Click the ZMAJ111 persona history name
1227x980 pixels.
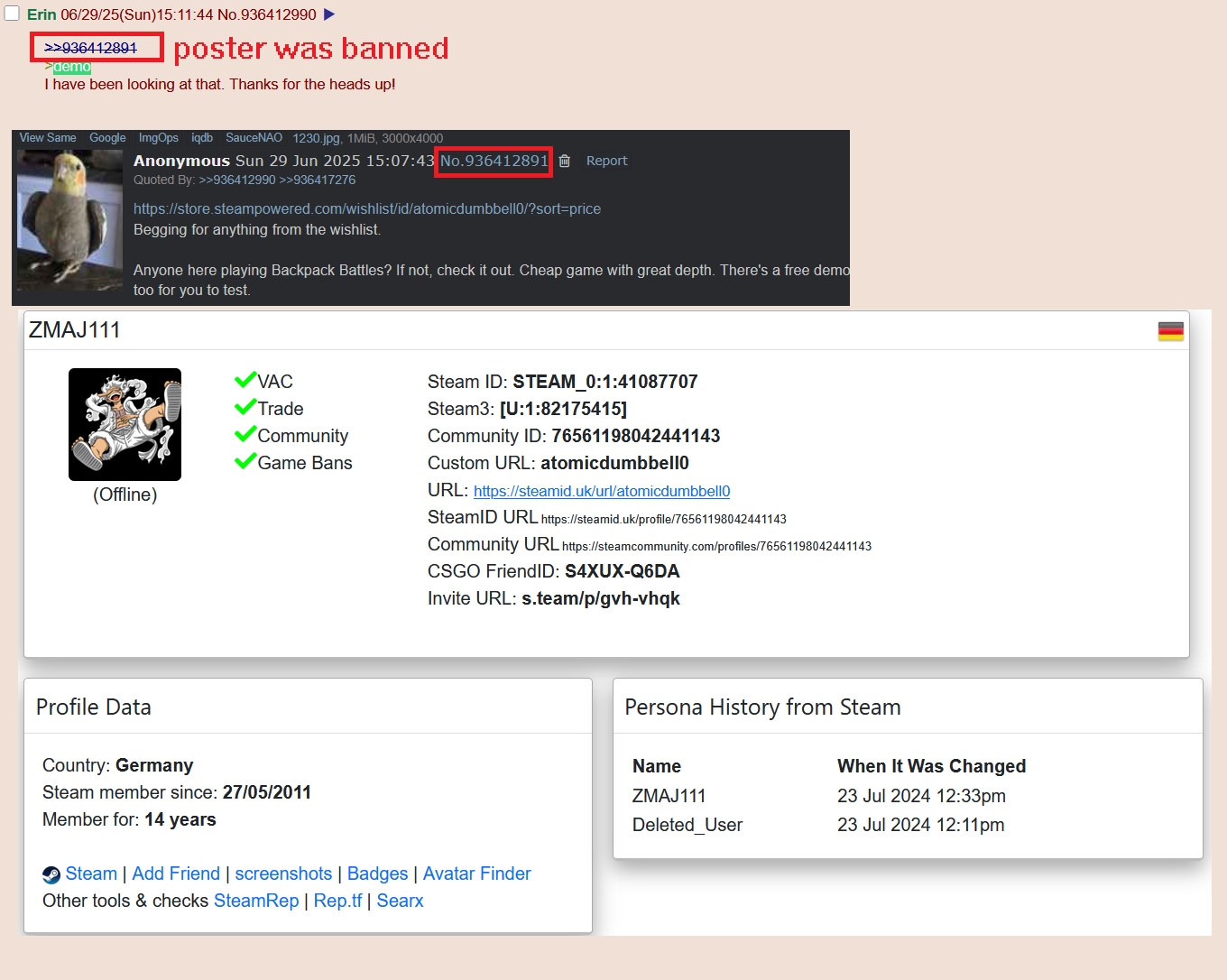pyautogui.click(x=669, y=796)
